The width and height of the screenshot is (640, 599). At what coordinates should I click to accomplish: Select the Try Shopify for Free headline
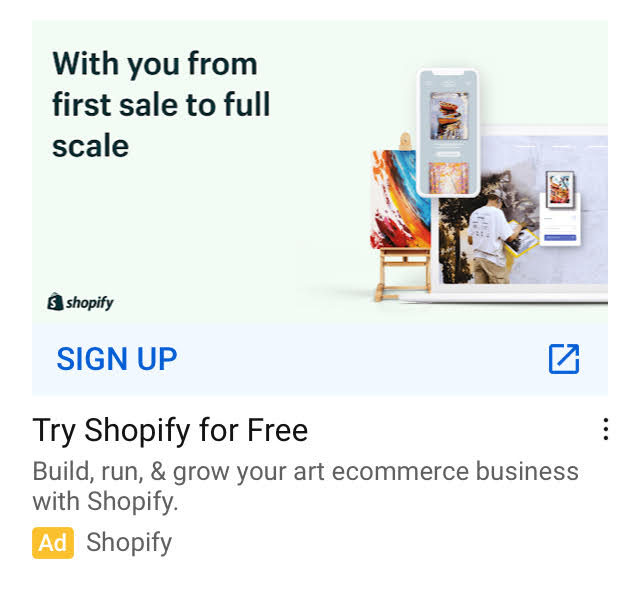click(x=170, y=430)
